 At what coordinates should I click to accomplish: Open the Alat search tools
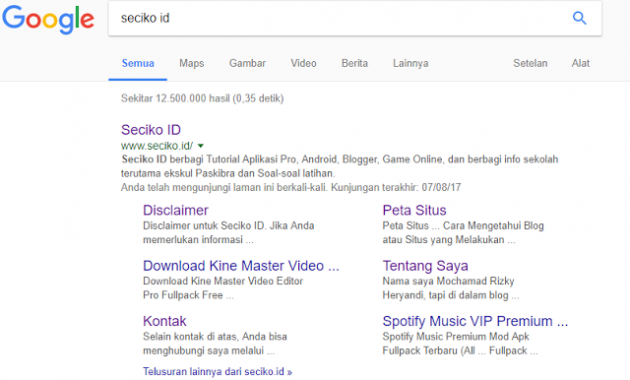pyautogui.click(x=581, y=63)
